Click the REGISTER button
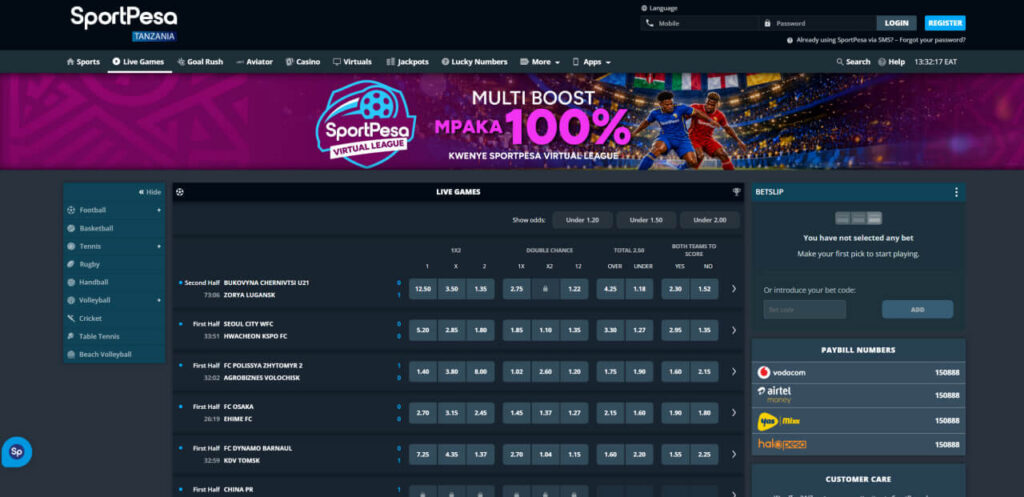This screenshot has width=1024, height=497. 945,24
